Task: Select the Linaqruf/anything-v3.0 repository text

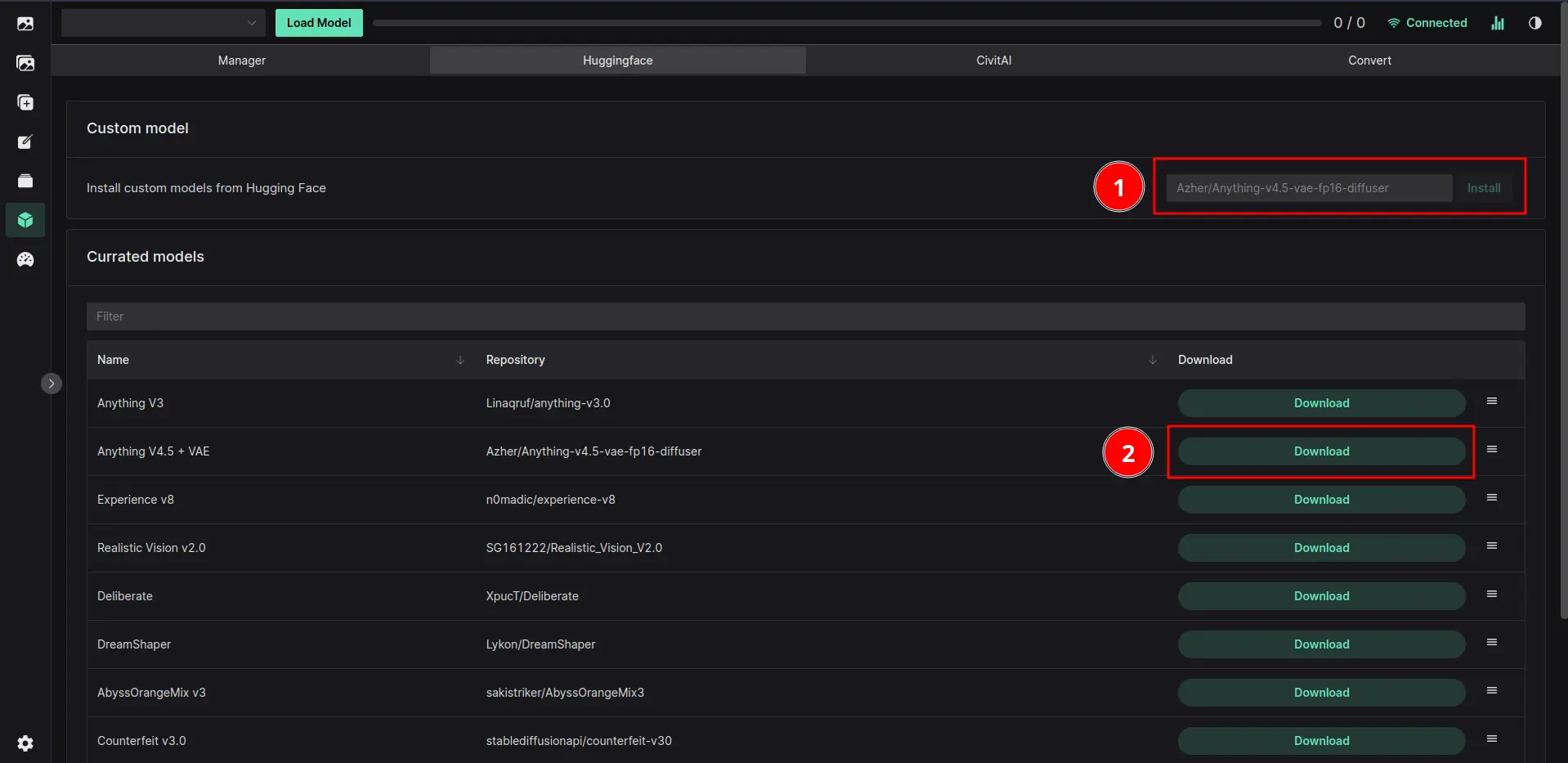Action: click(x=548, y=403)
